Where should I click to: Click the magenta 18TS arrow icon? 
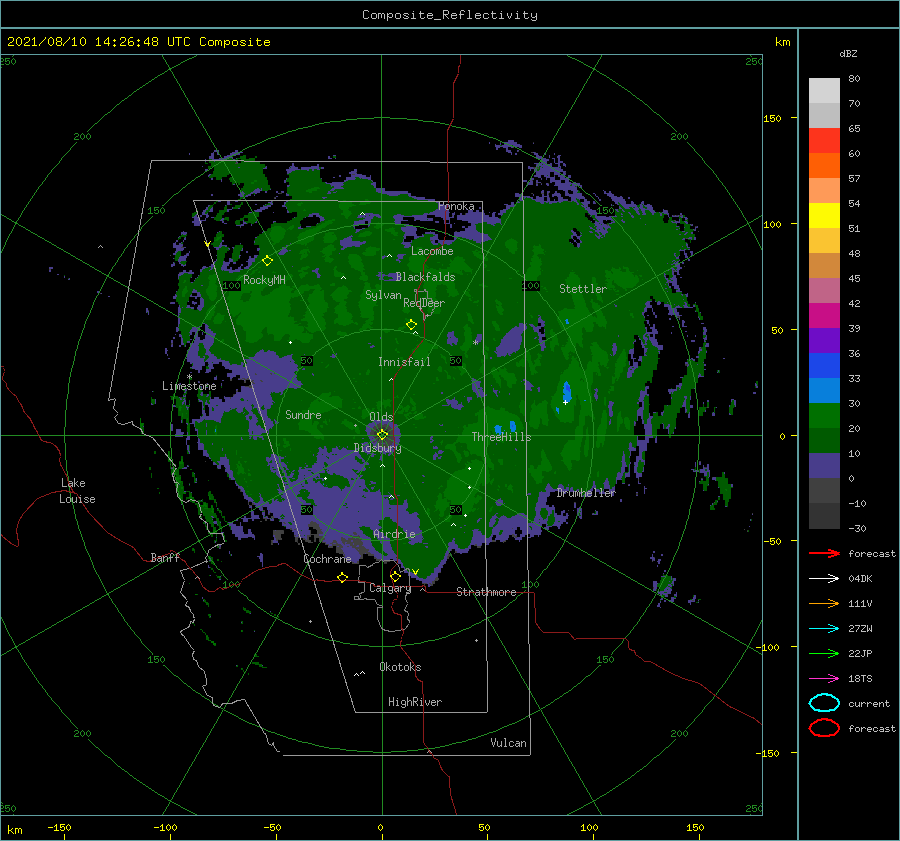click(x=824, y=679)
